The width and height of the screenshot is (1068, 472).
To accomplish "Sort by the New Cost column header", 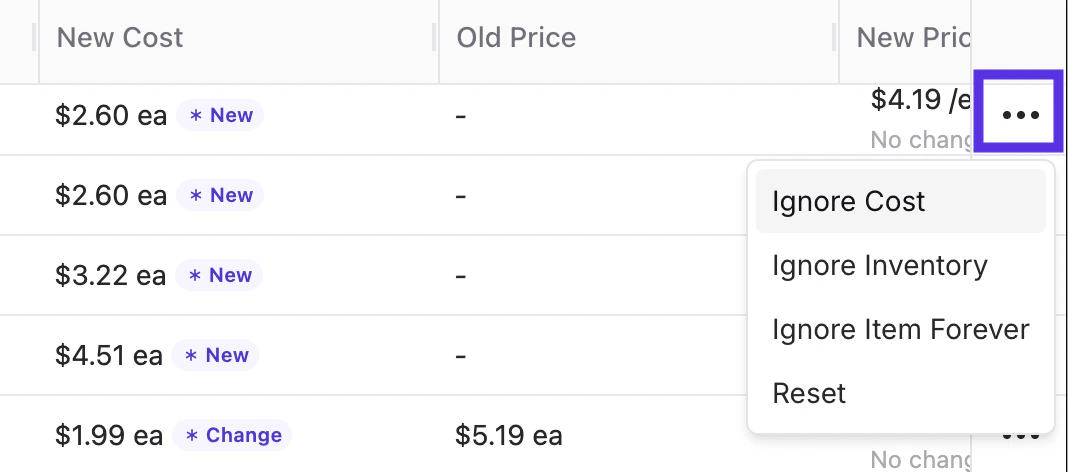I will pos(120,38).
